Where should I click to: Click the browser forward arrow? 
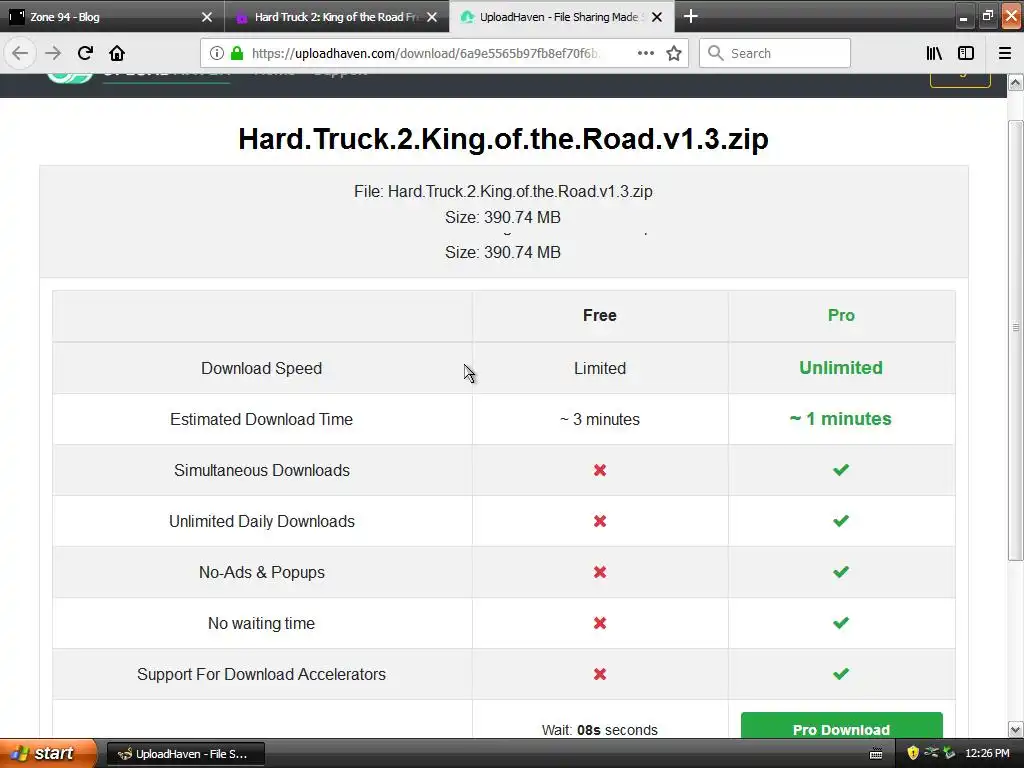(53, 53)
